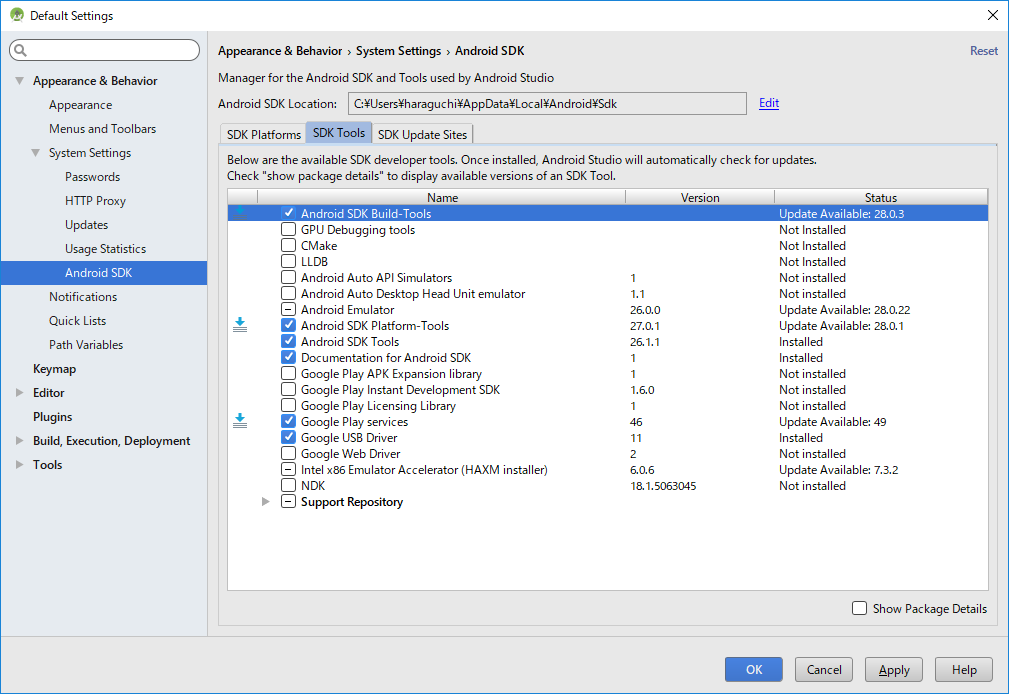This screenshot has width=1009, height=694.
Task: Toggle Android Emulator checkbox
Action: [288, 309]
